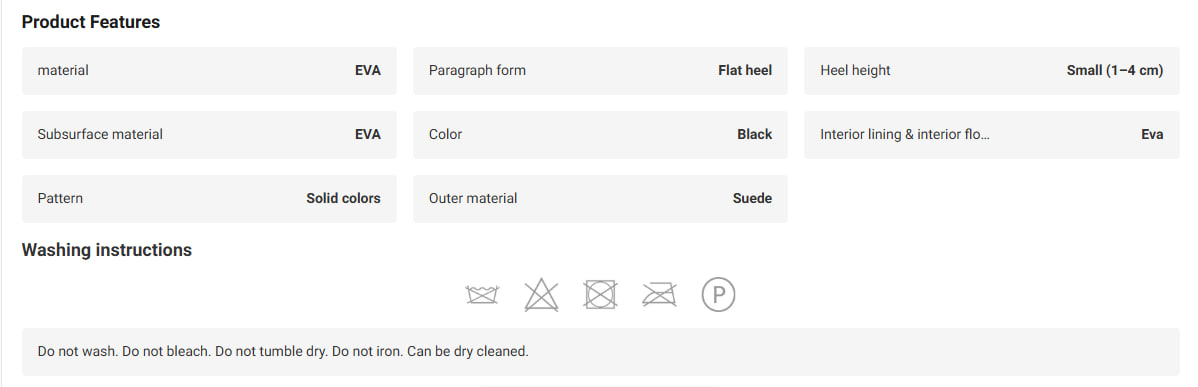Click the Flat heel value text

745,70
